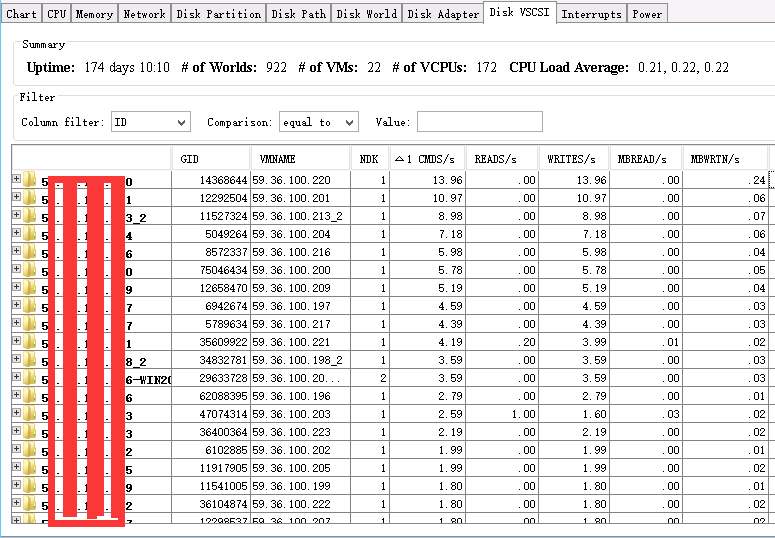775x538 pixels.
Task: Click folder icon in 59.36.100.196 row
Action: (x=30, y=395)
